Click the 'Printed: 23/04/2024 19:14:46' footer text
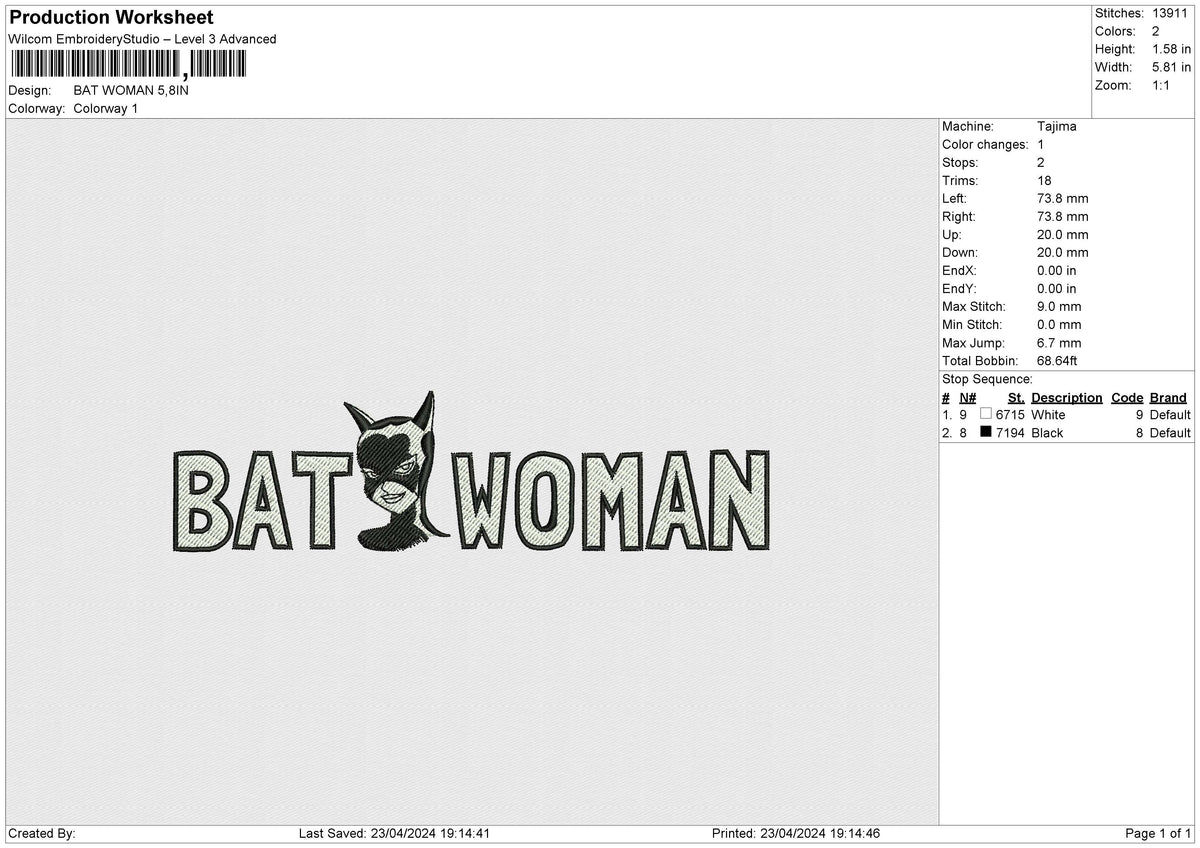This screenshot has width=1200, height=848. 796,833
